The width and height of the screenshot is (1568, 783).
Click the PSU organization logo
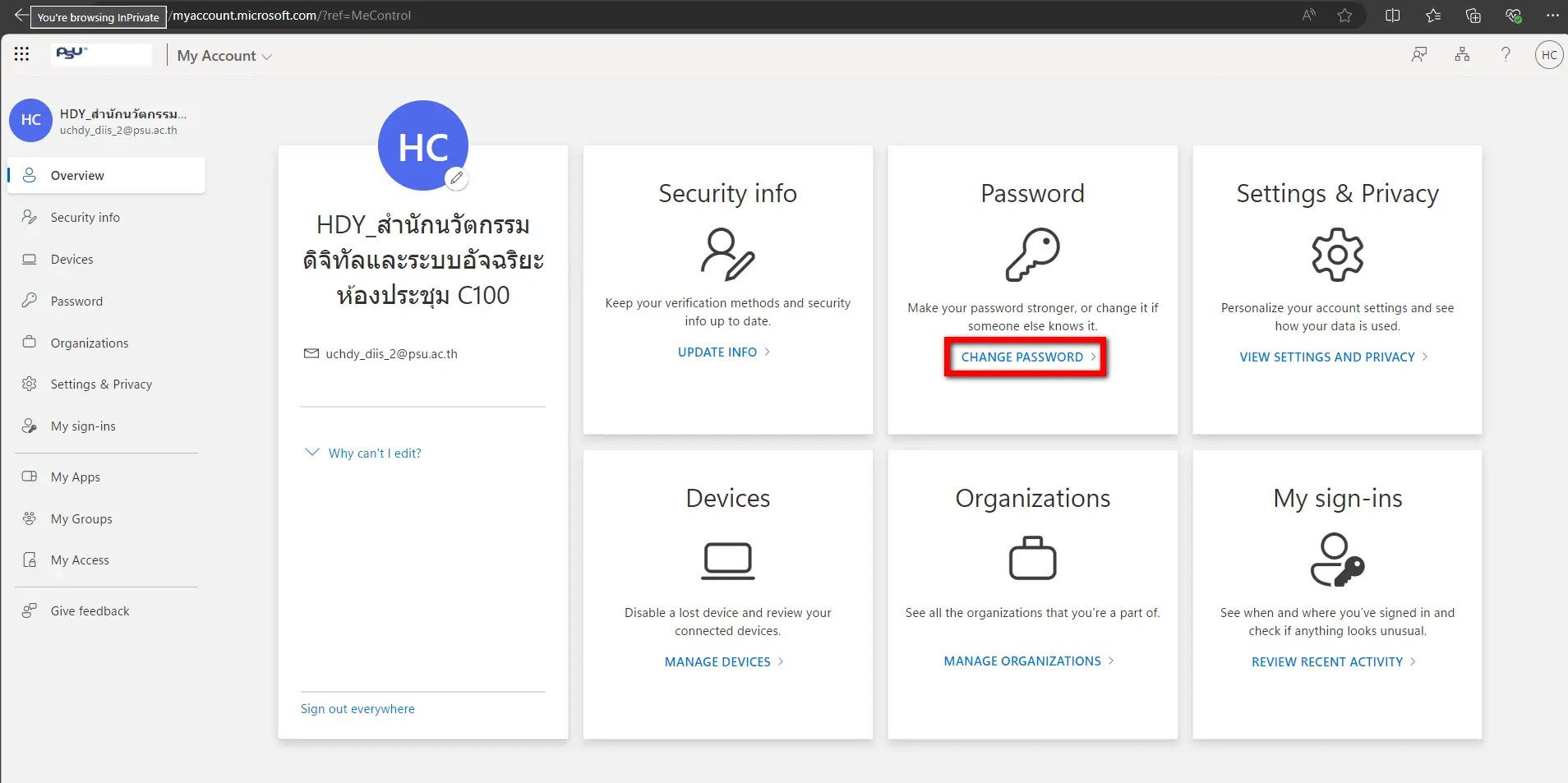click(101, 54)
